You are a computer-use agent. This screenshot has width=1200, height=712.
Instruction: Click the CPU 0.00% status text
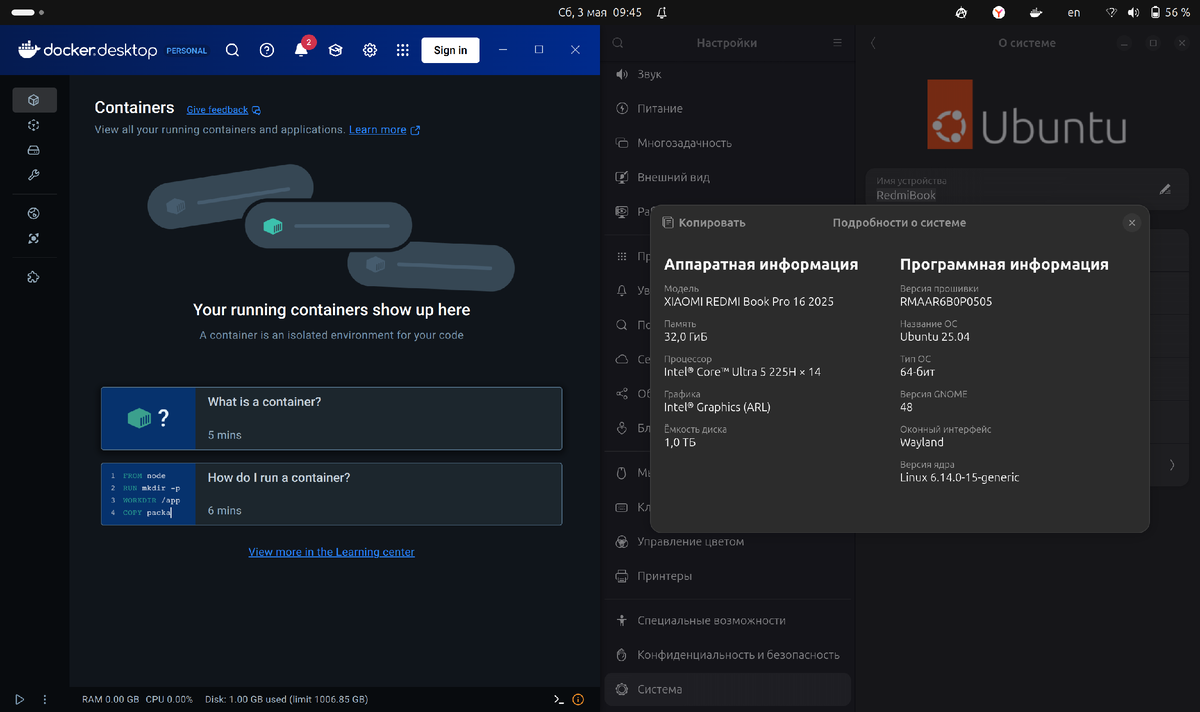pyautogui.click(x=169, y=700)
